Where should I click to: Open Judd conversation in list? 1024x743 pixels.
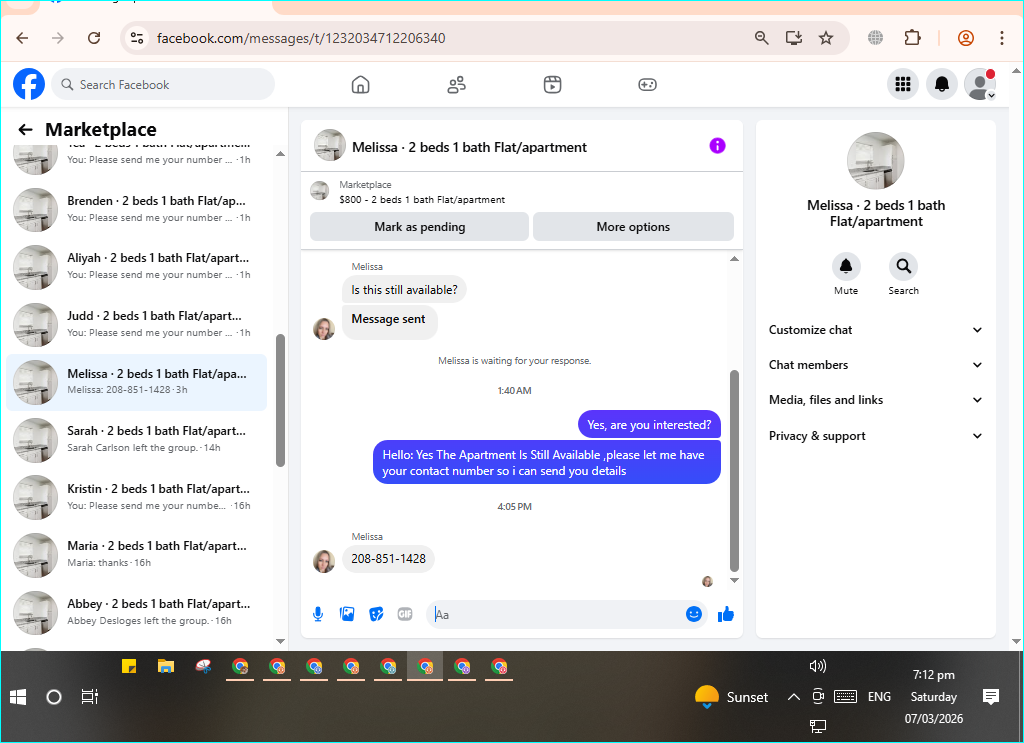click(x=137, y=324)
